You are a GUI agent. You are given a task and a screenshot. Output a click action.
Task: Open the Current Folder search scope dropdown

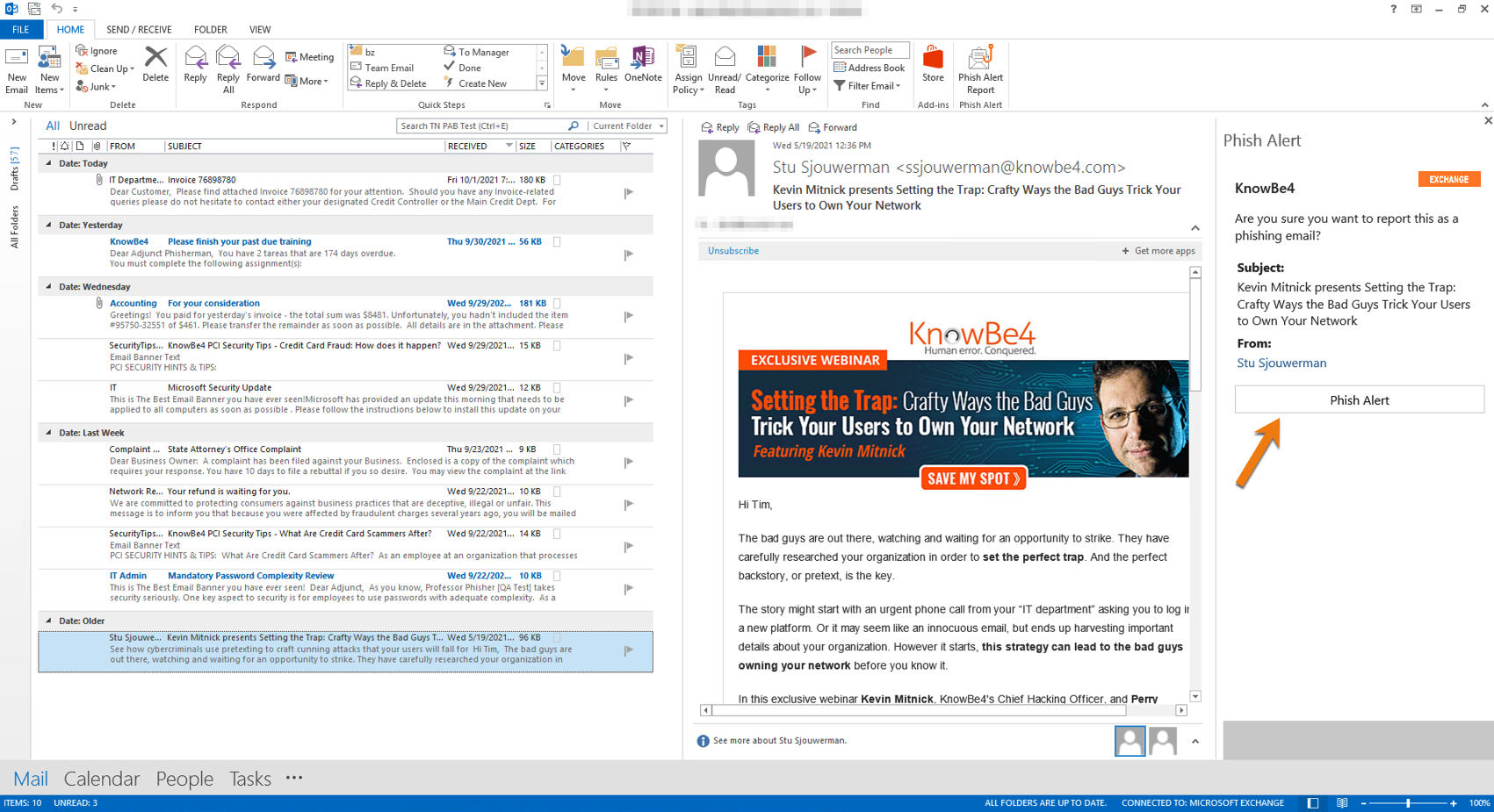click(628, 126)
